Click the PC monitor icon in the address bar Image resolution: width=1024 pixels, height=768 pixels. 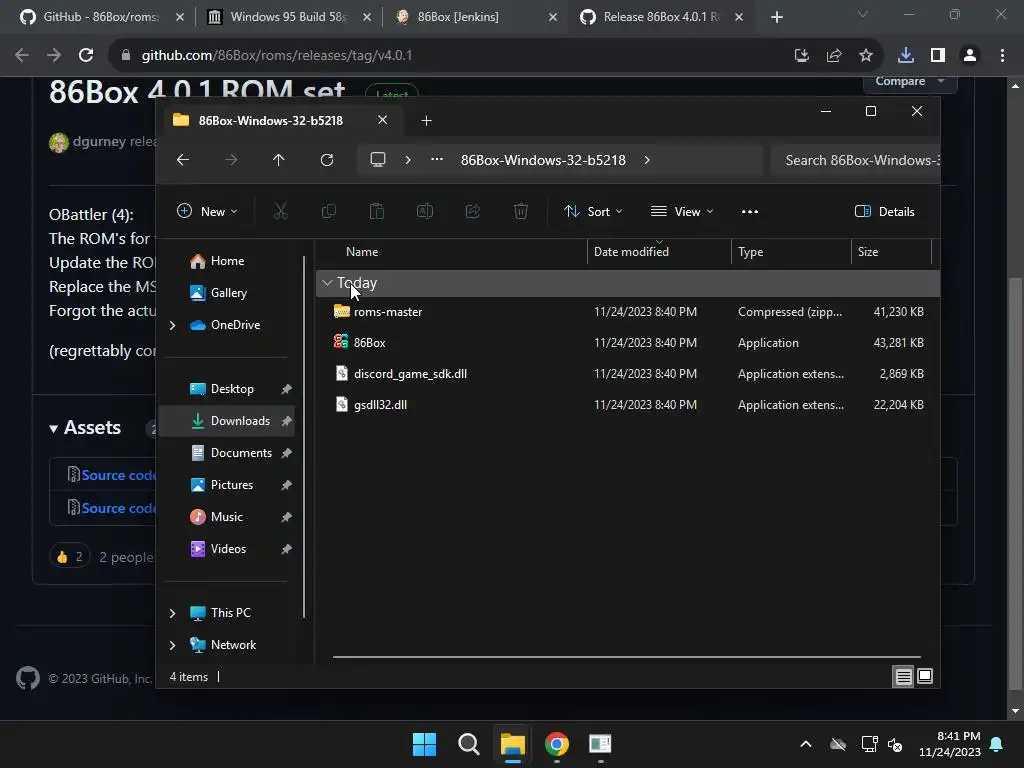pyautogui.click(x=377, y=160)
